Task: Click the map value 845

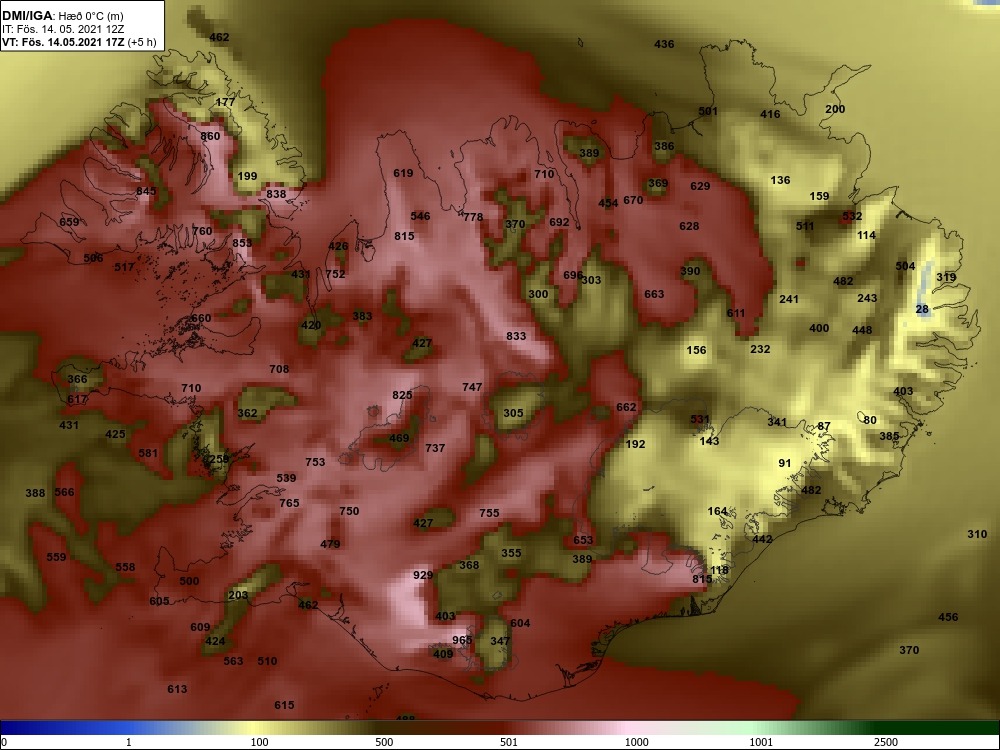Action: coord(146,191)
